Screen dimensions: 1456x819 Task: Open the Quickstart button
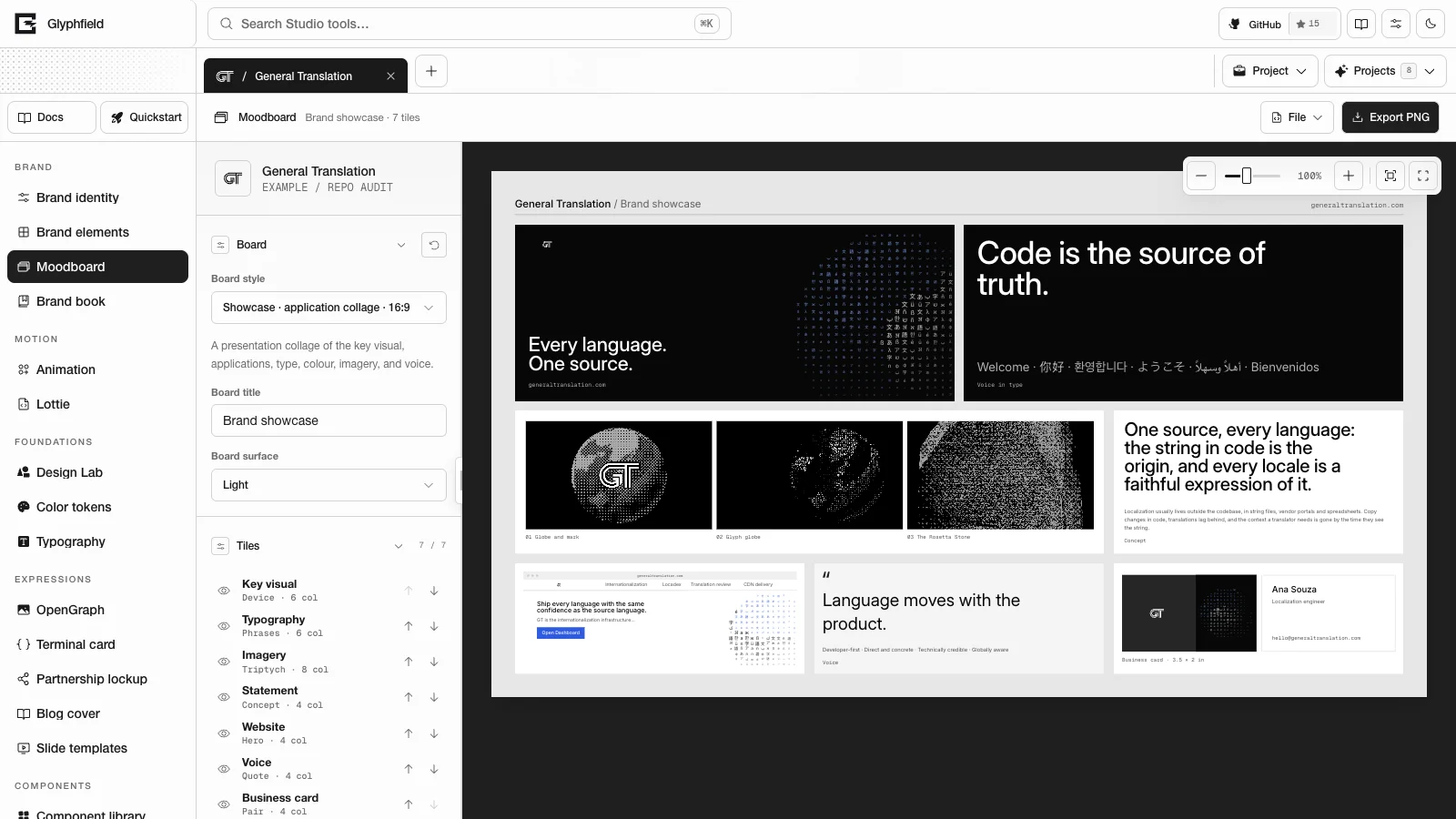click(x=144, y=117)
